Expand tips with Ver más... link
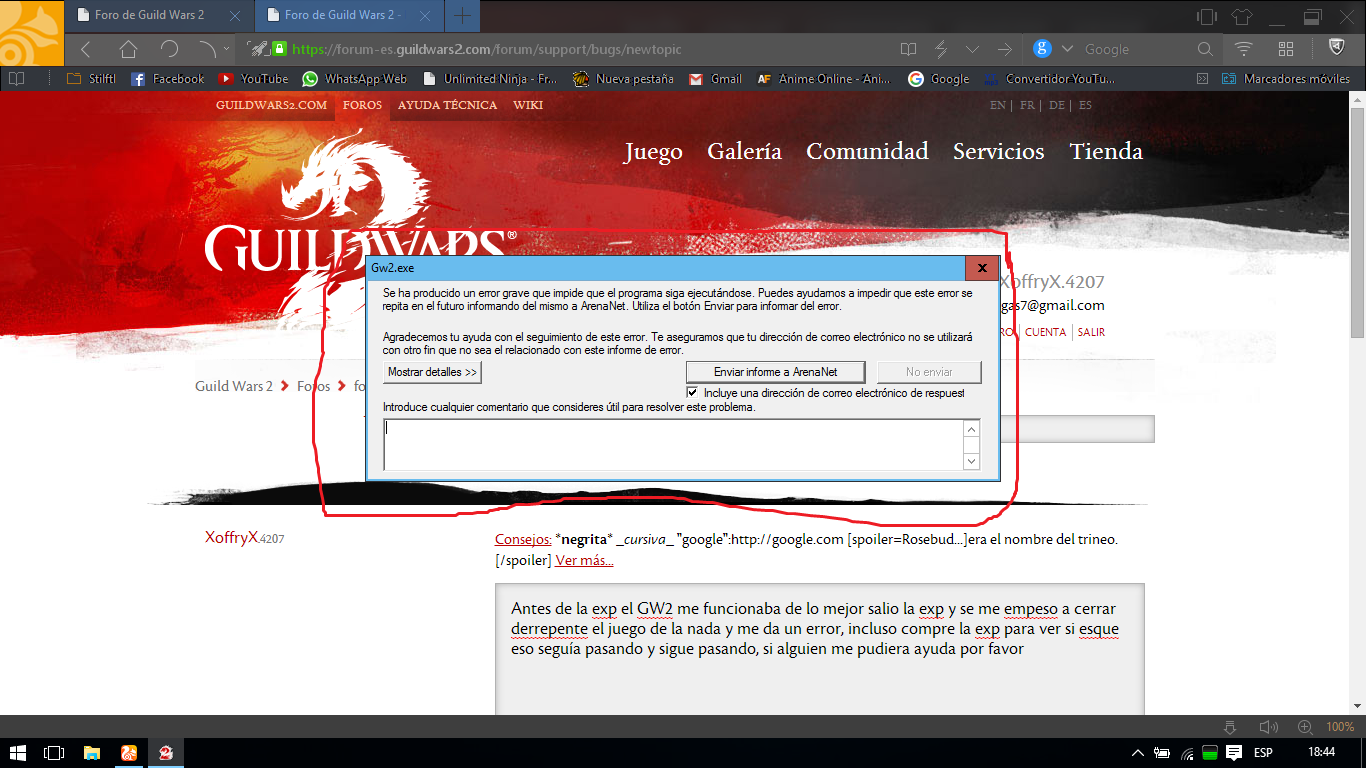The image size is (1366, 768). pyautogui.click(x=584, y=560)
